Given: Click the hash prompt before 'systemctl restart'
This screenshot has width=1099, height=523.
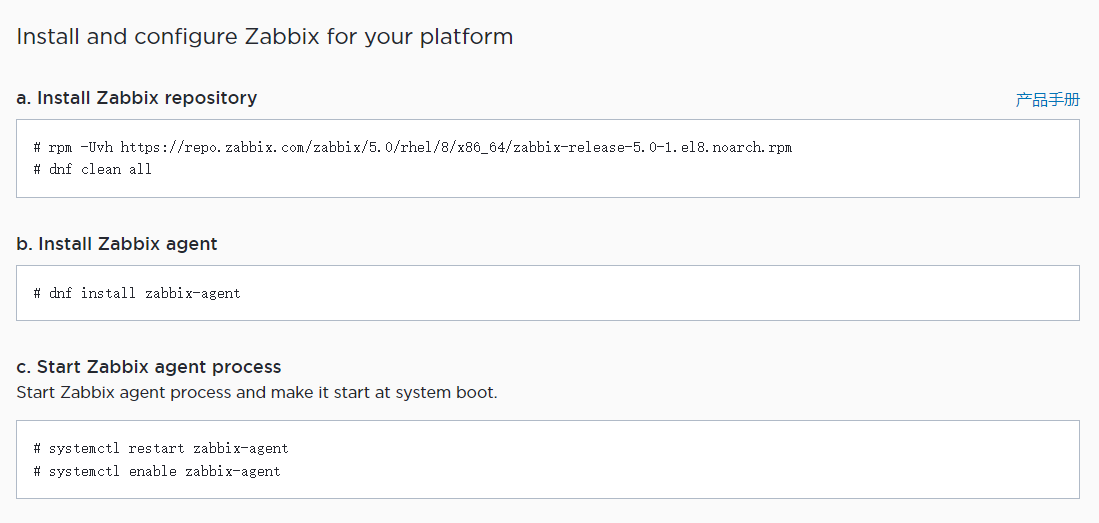Looking at the screenshot, I should point(36,448).
